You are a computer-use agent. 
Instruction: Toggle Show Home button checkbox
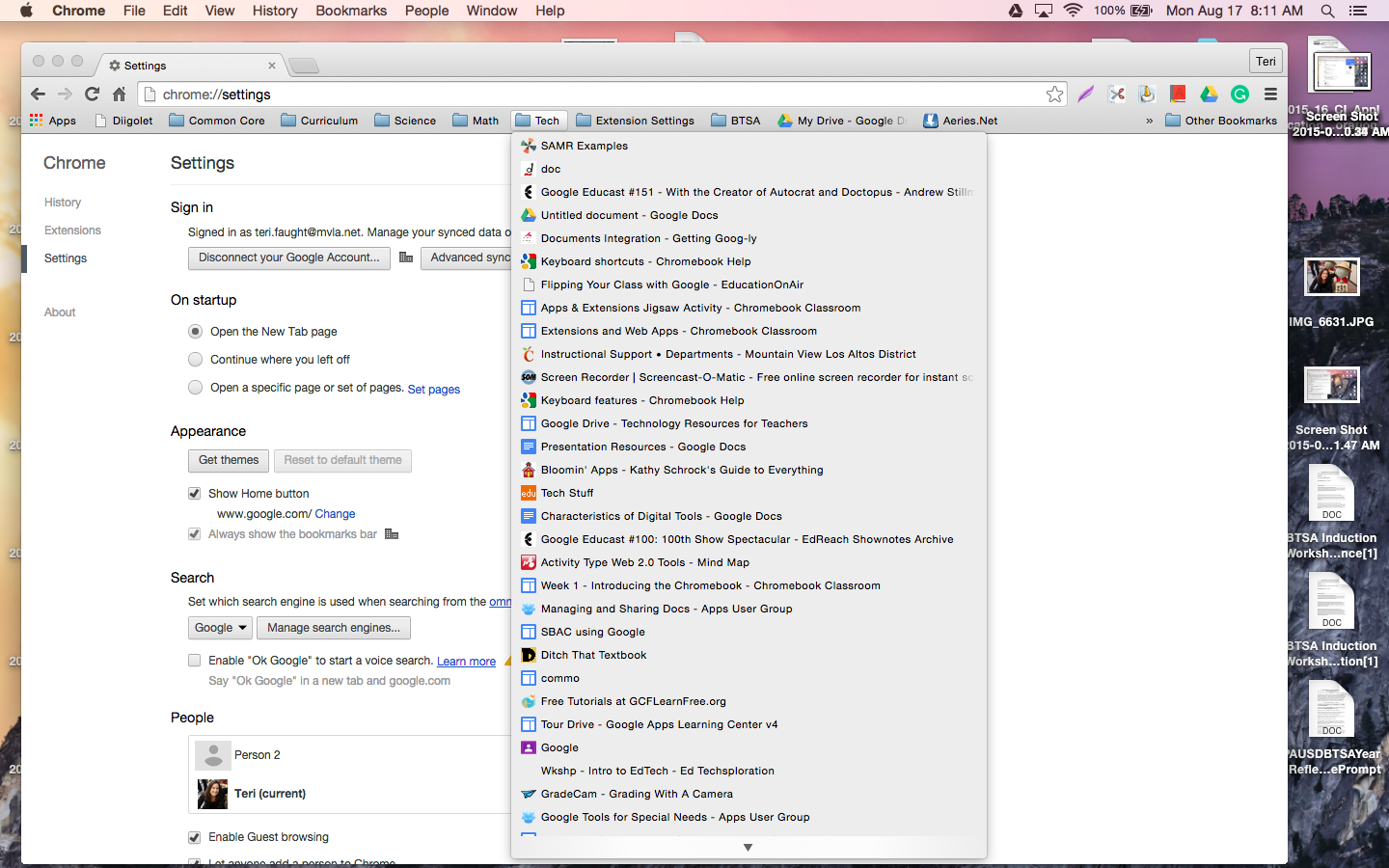(x=195, y=494)
